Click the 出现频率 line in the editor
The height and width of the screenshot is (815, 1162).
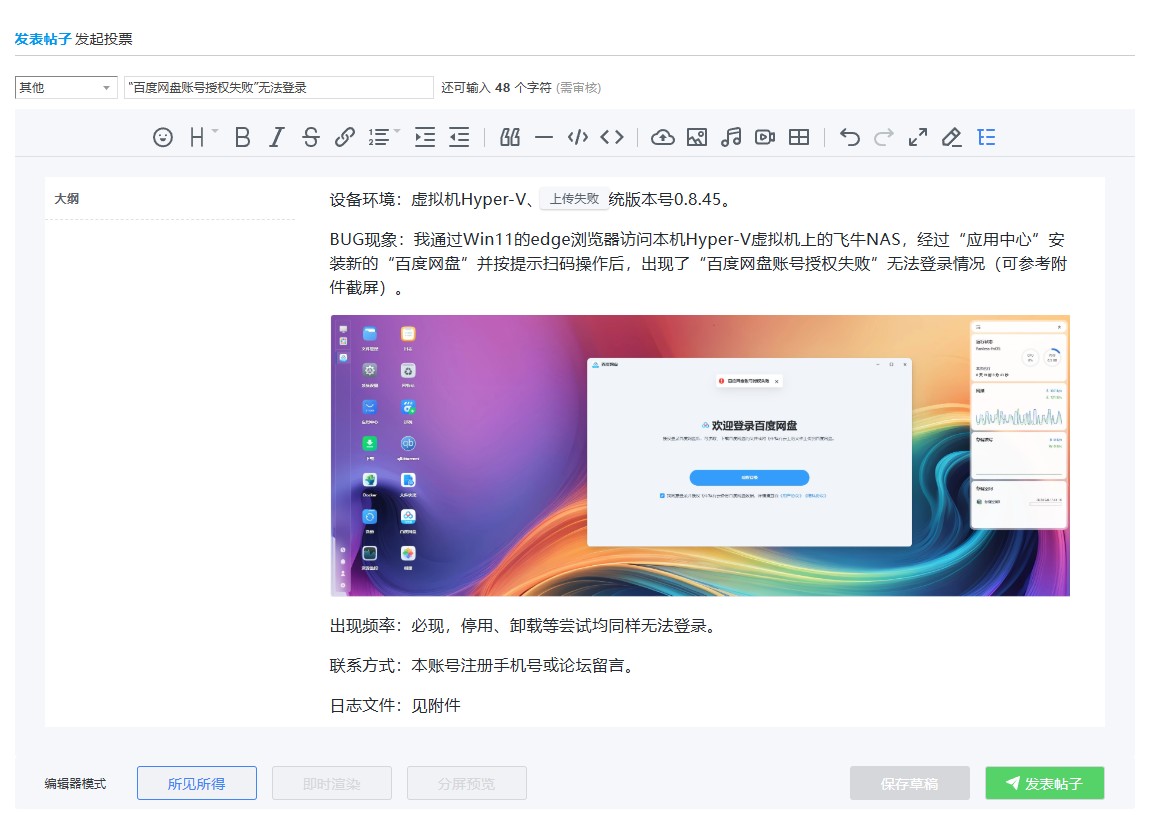(525, 626)
